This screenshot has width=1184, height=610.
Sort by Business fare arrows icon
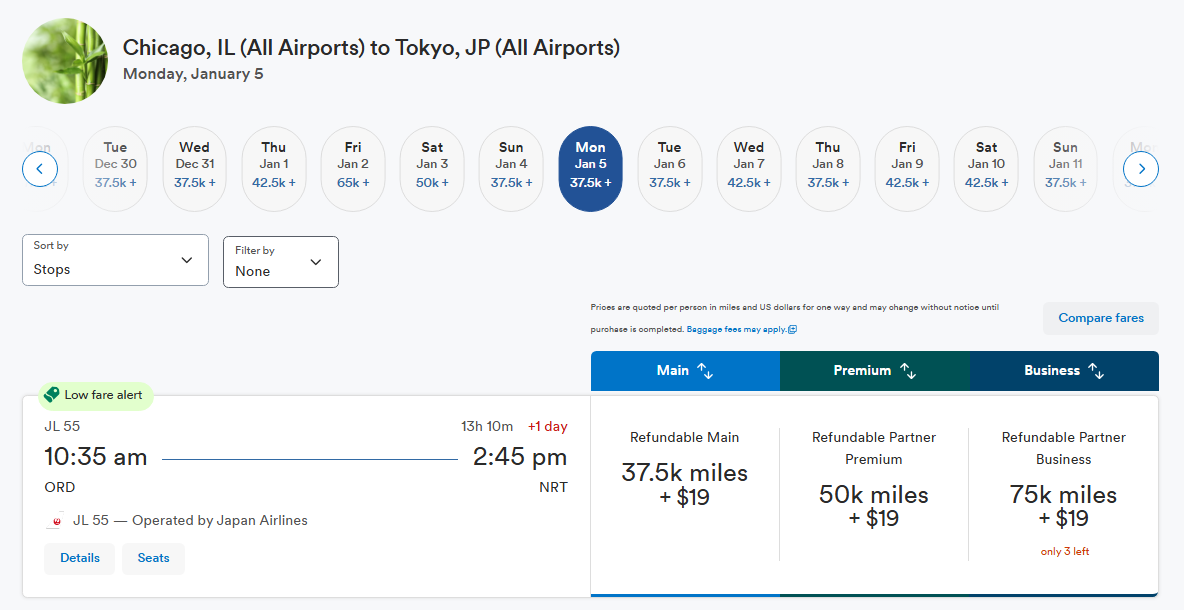pos(1096,371)
